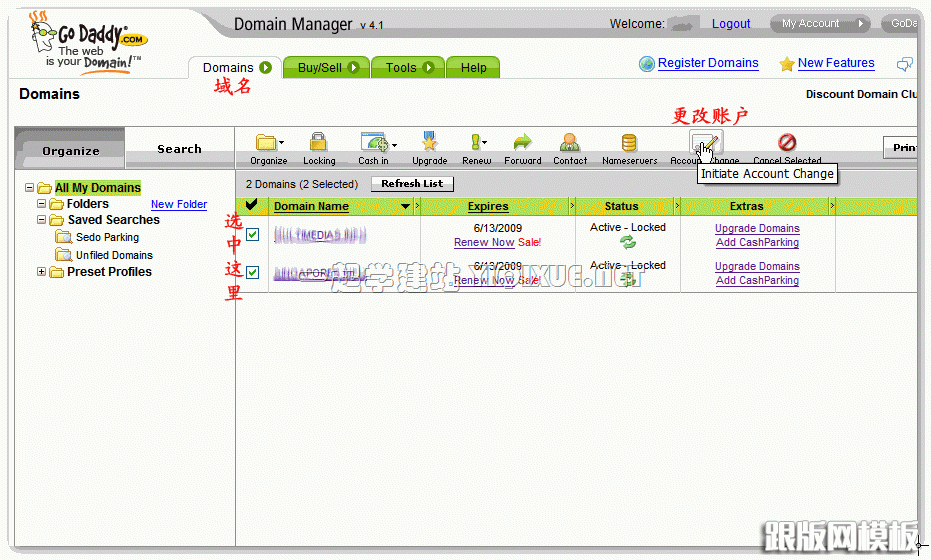Click the refresh status icon in first domain row
Screen dimensions: 931x560
pyautogui.click(x=628, y=242)
